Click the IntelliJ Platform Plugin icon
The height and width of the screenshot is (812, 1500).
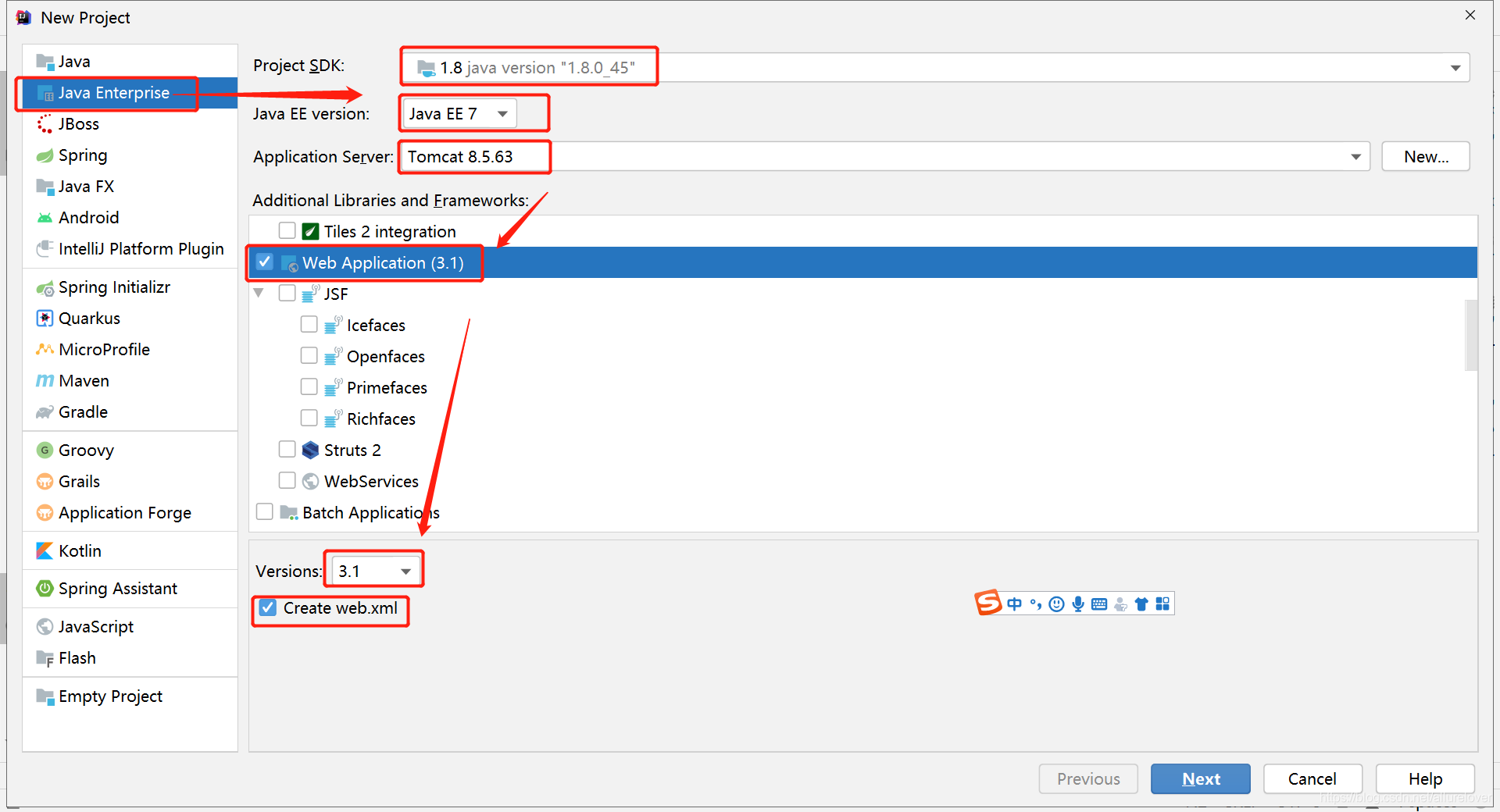pyautogui.click(x=45, y=249)
